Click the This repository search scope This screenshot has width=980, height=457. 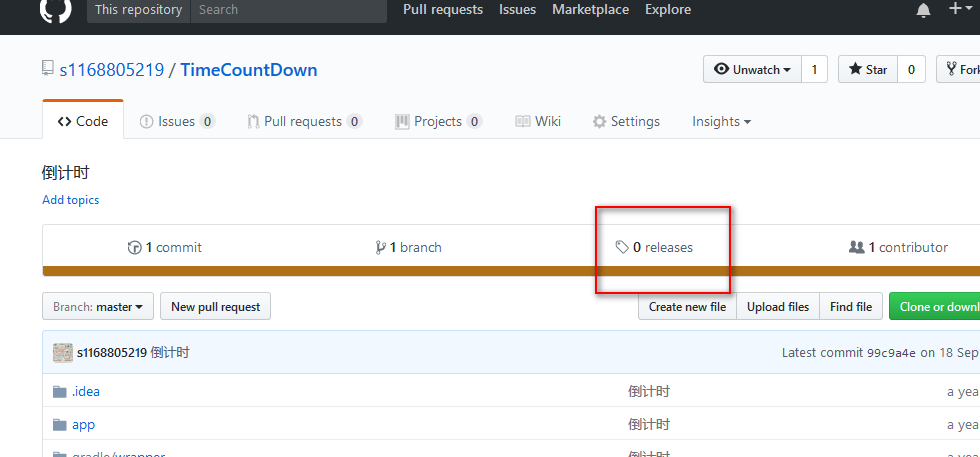pyautogui.click(x=139, y=10)
